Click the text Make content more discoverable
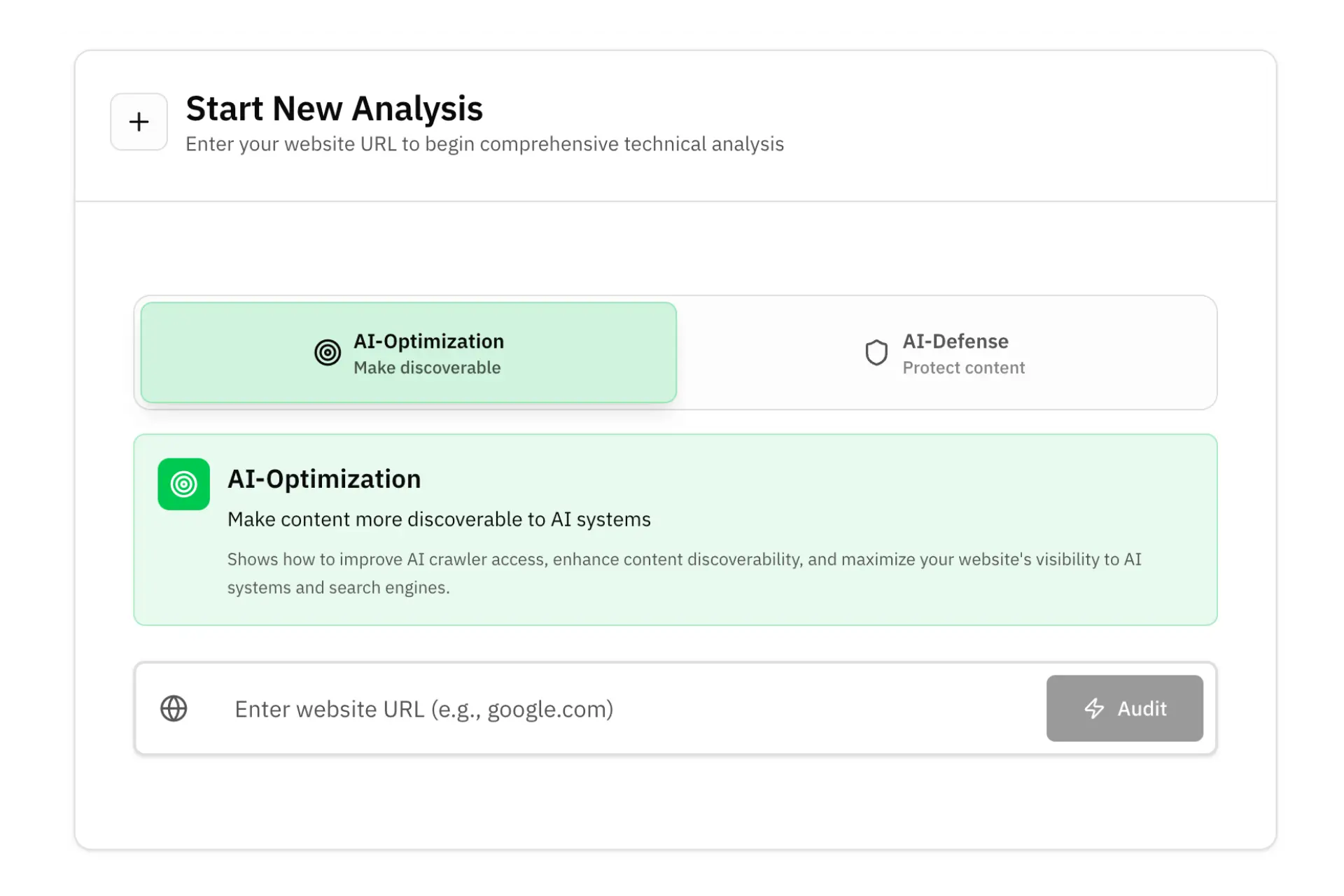The width and height of the screenshot is (1344, 896). [439, 519]
